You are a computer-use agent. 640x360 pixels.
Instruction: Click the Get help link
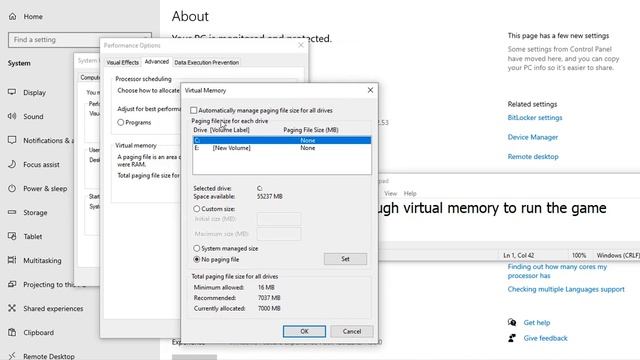pyautogui.click(x=537, y=322)
